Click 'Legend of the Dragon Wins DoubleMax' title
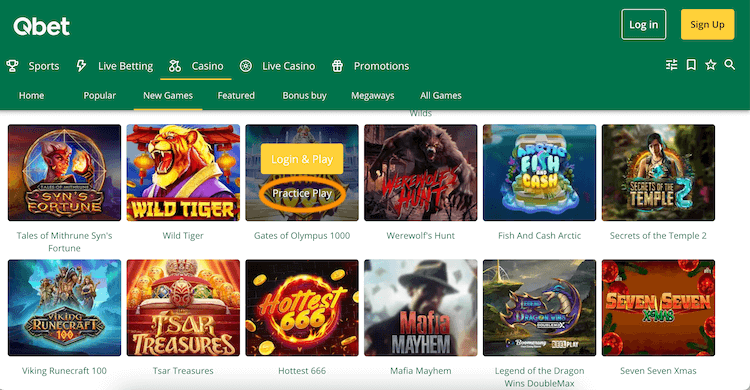Screen dimensions: 750x390 pos(540,377)
